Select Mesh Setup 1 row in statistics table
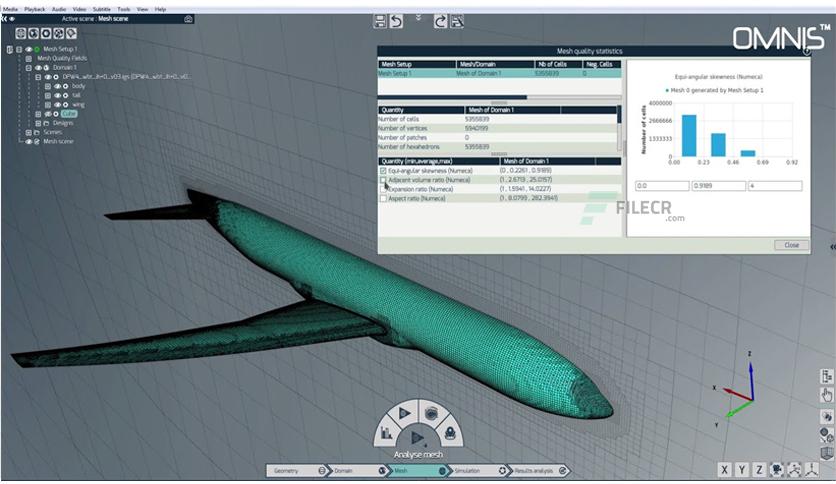This screenshot has width=836, height=484. [499, 74]
